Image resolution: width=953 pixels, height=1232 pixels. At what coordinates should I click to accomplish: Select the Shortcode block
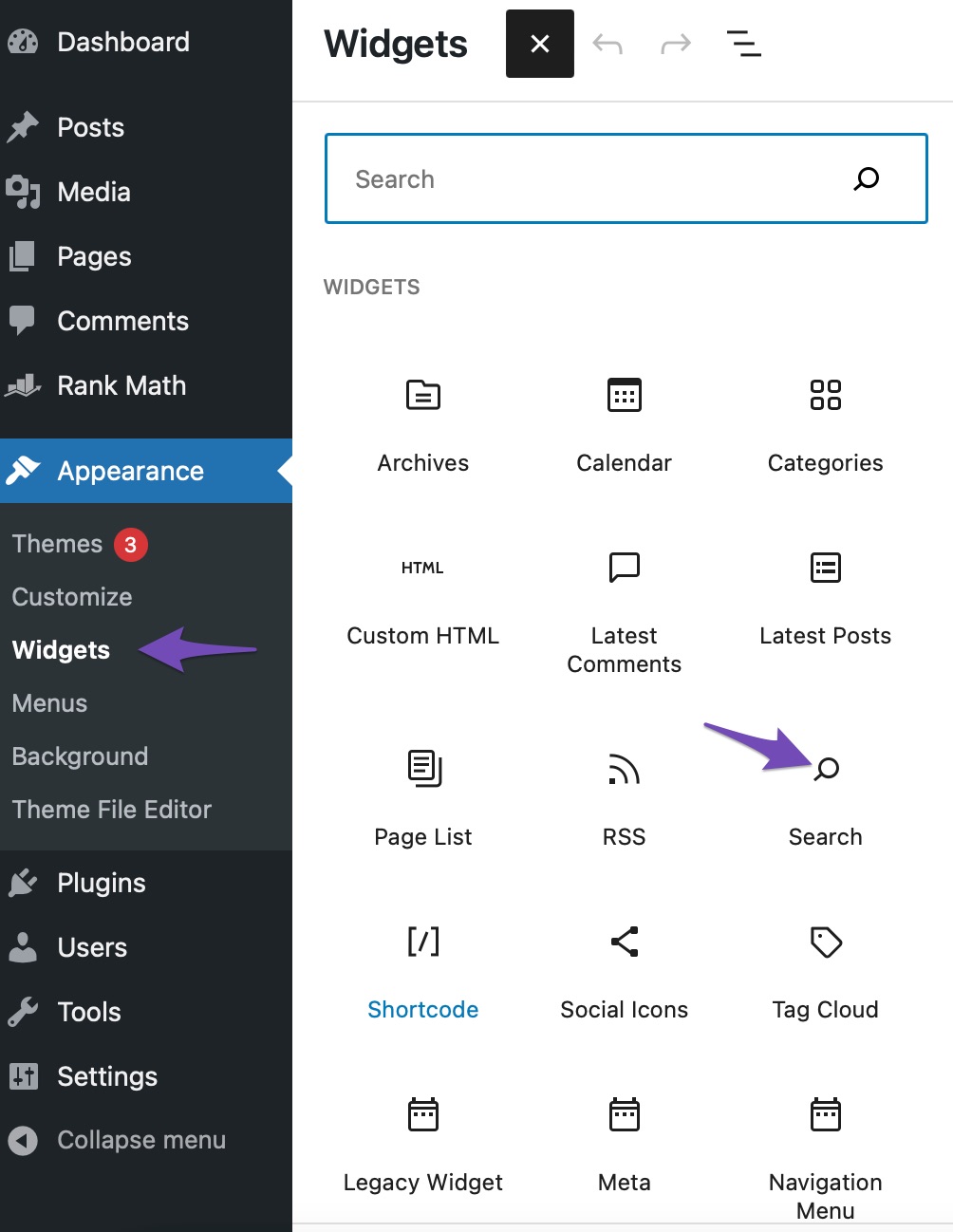tap(422, 968)
